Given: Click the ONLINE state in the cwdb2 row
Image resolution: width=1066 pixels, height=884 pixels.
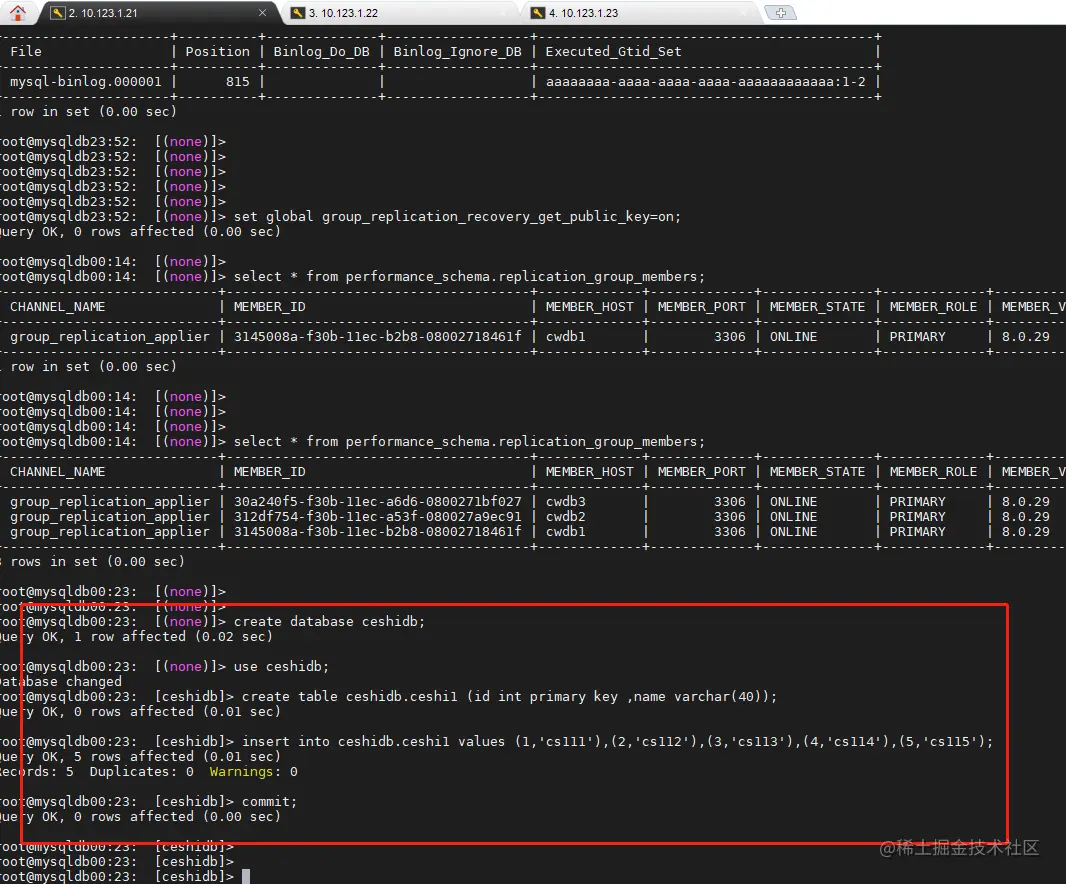Looking at the screenshot, I should click(793, 517).
